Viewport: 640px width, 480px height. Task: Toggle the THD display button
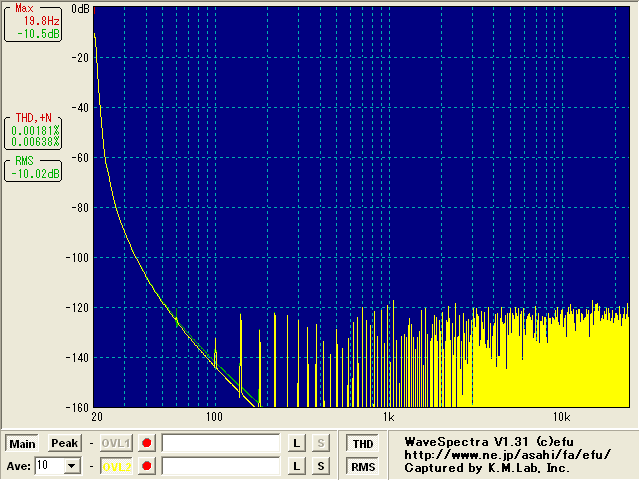coord(362,444)
